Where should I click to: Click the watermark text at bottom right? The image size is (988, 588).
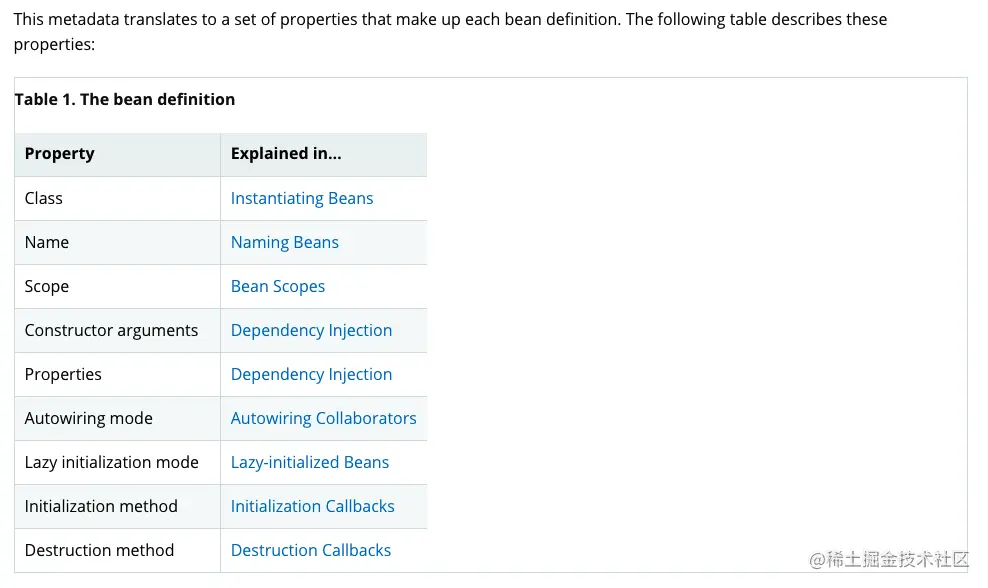click(889, 559)
